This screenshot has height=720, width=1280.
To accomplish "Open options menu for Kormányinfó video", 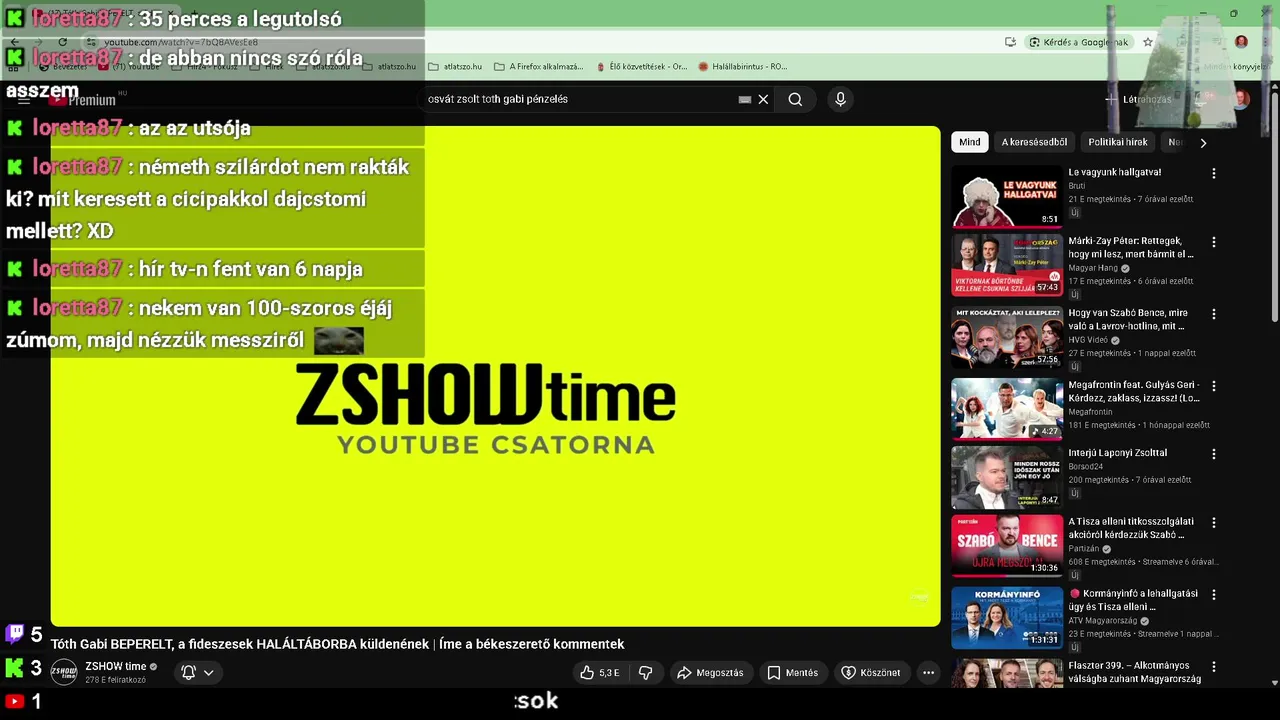I will [1214, 594].
